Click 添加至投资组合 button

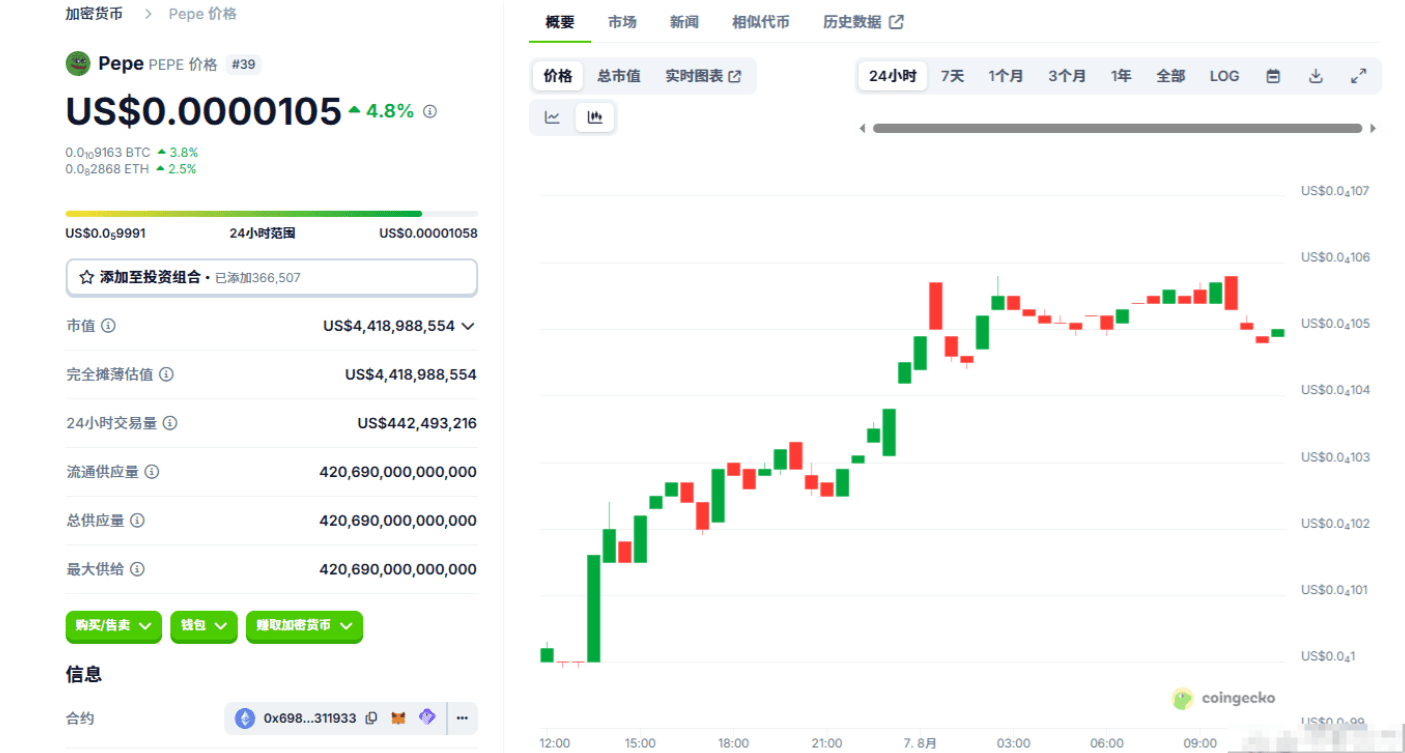271,278
